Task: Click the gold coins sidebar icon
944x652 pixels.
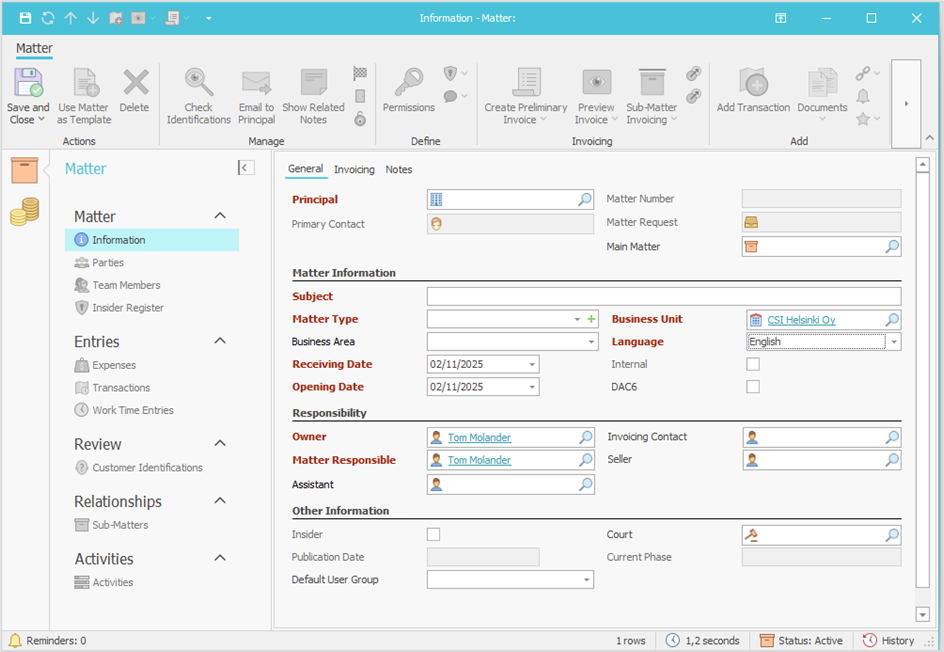Action: 25,211
